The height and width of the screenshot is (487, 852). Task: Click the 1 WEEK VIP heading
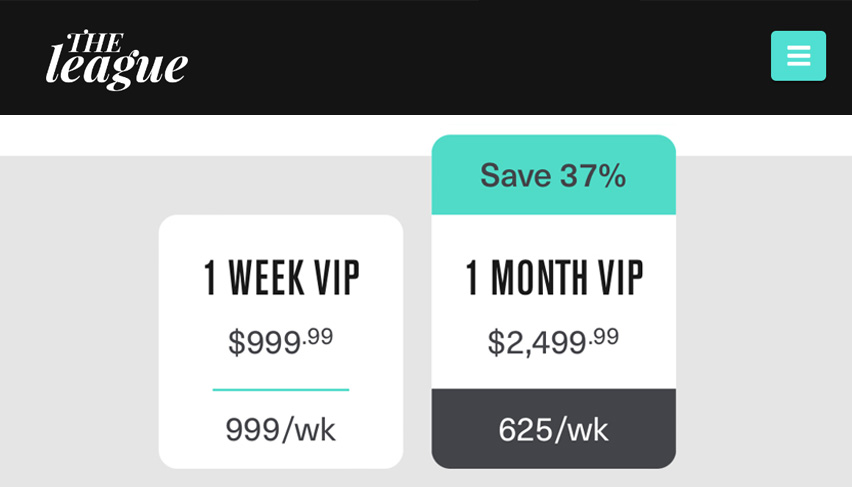pos(281,277)
